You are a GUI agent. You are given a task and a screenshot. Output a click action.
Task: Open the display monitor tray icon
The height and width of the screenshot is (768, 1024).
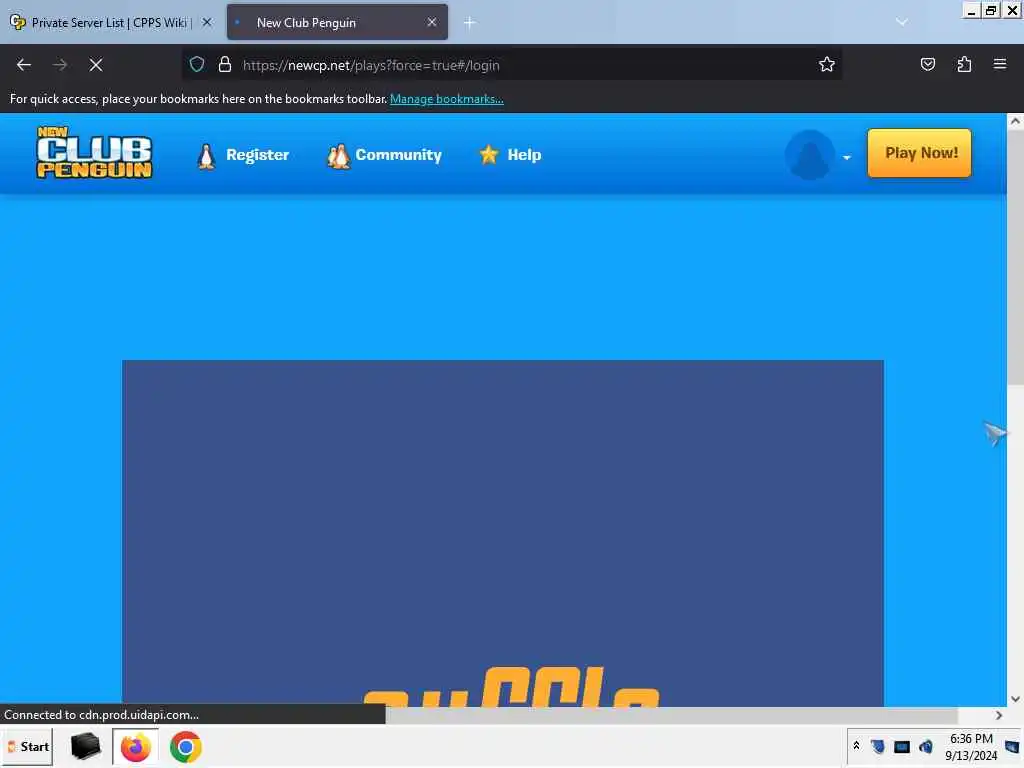902,746
